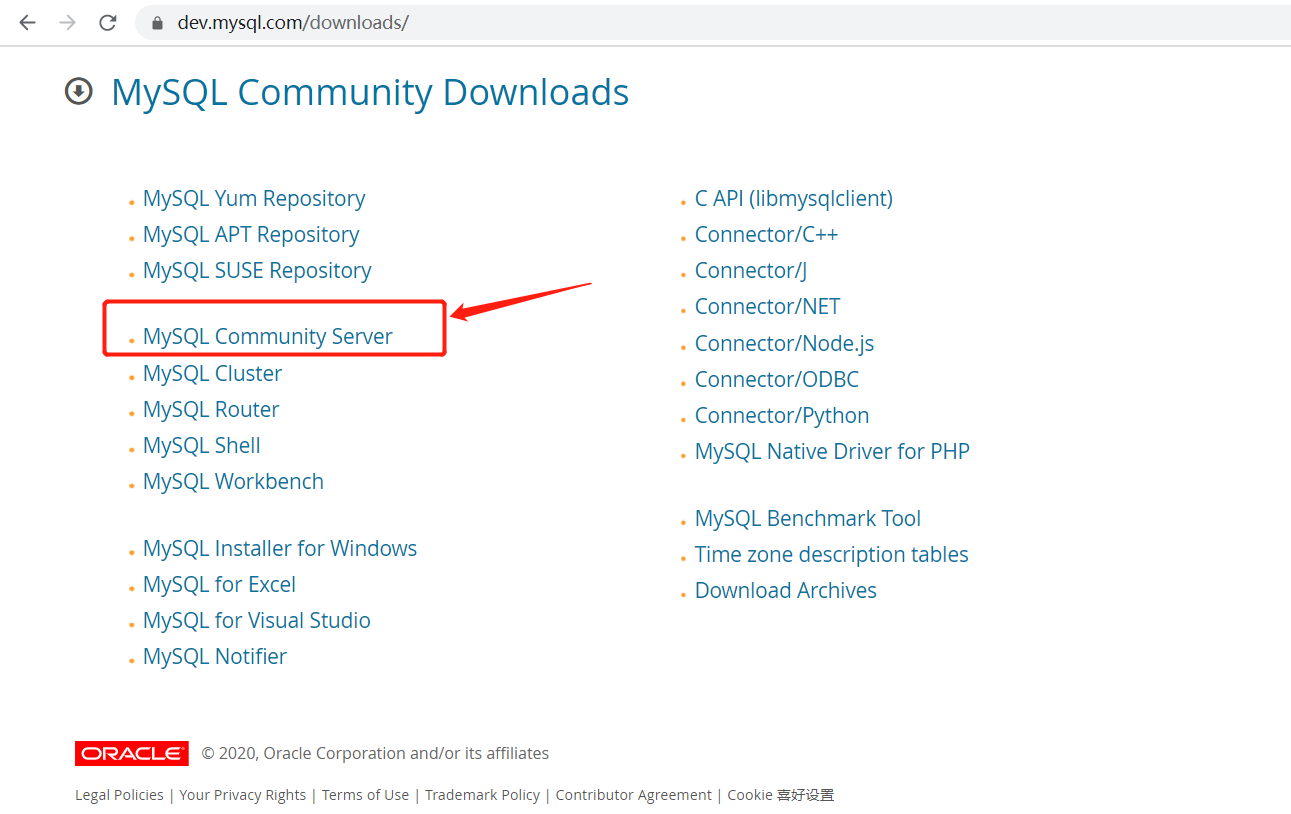This screenshot has height=814, width=1291.
Task: Reload the current page
Action: point(108,22)
